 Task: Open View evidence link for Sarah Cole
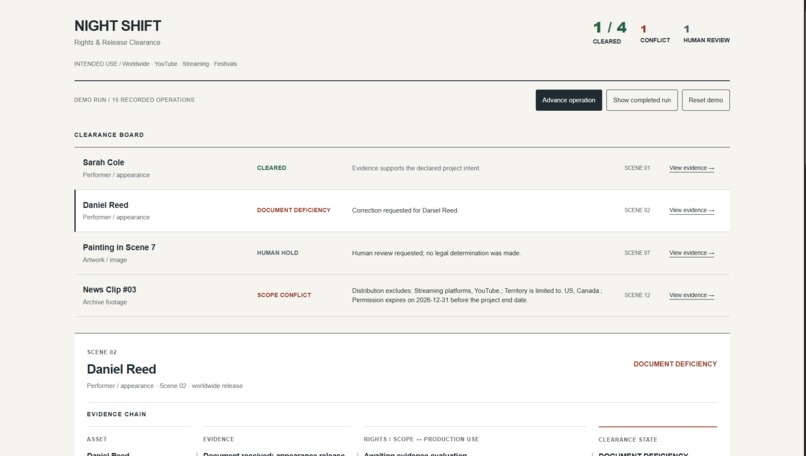691,168
